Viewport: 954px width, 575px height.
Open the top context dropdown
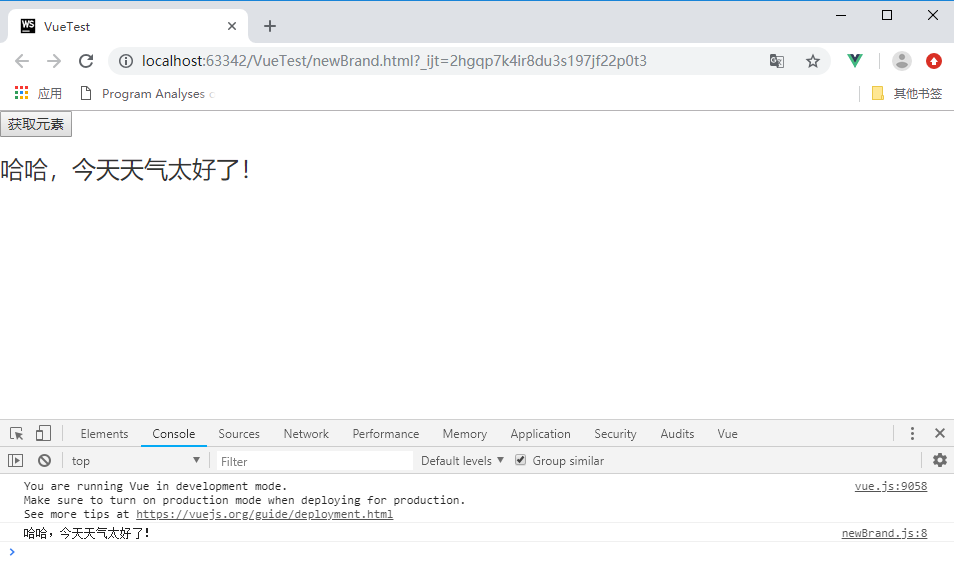pos(136,461)
